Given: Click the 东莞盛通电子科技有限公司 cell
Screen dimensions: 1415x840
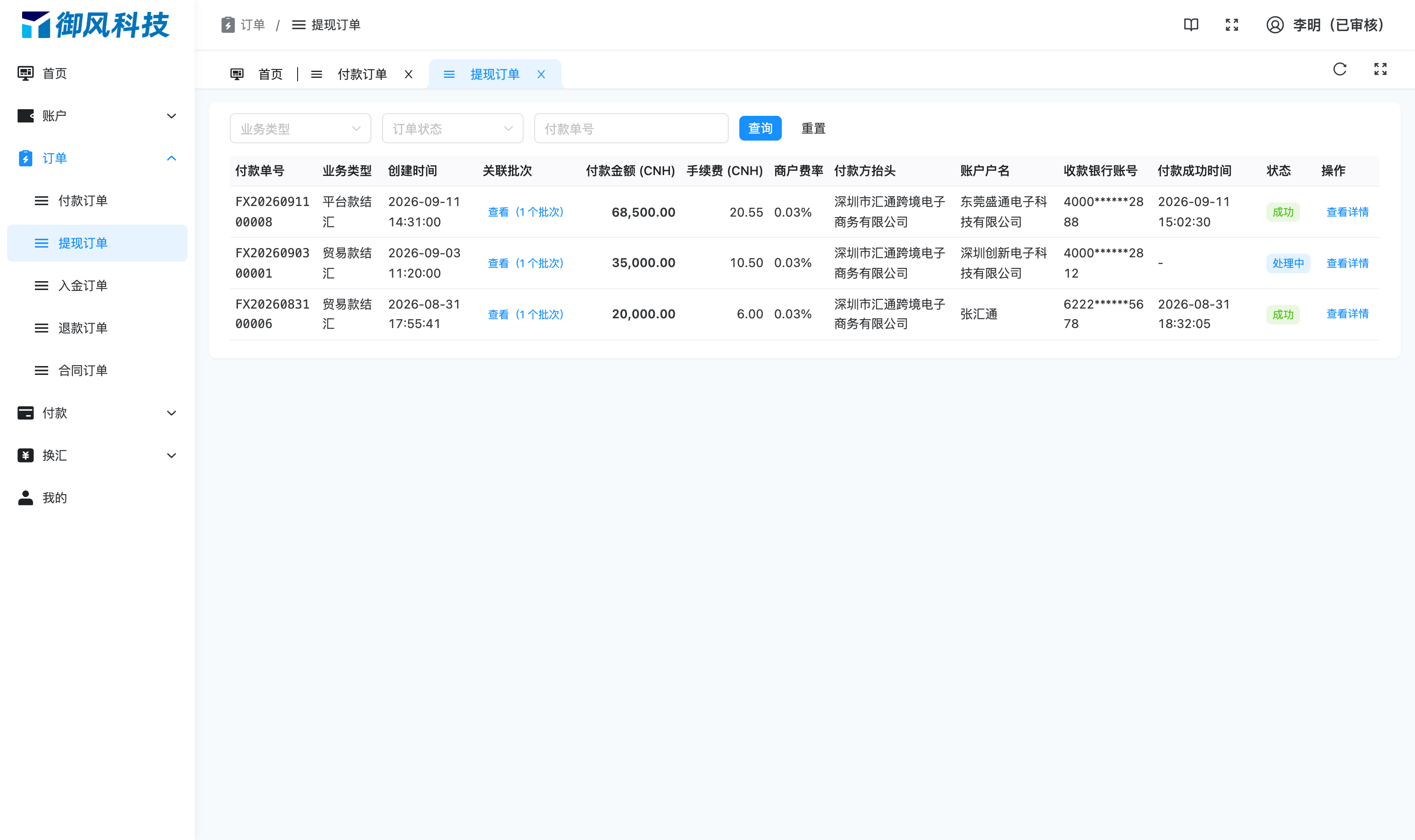Looking at the screenshot, I should point(1003,212).
